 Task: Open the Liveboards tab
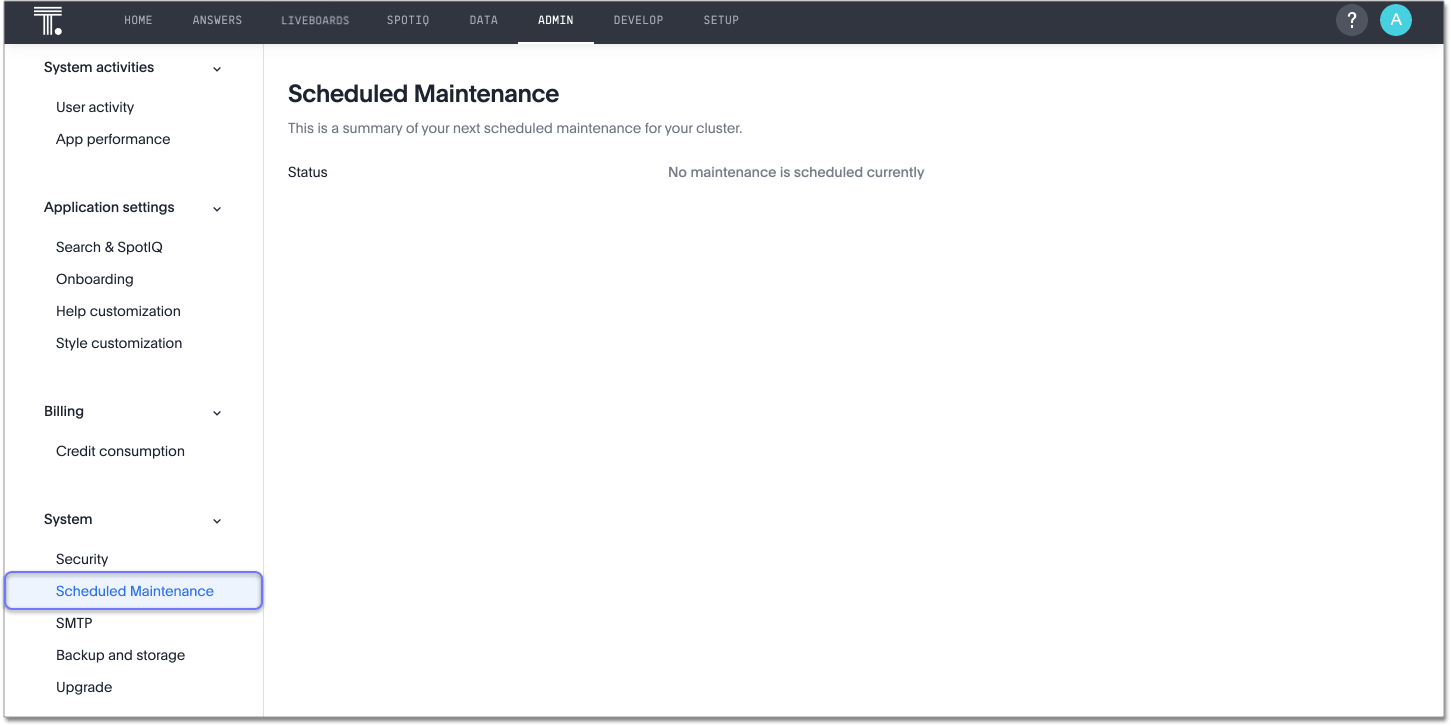(x=315, y=21)
